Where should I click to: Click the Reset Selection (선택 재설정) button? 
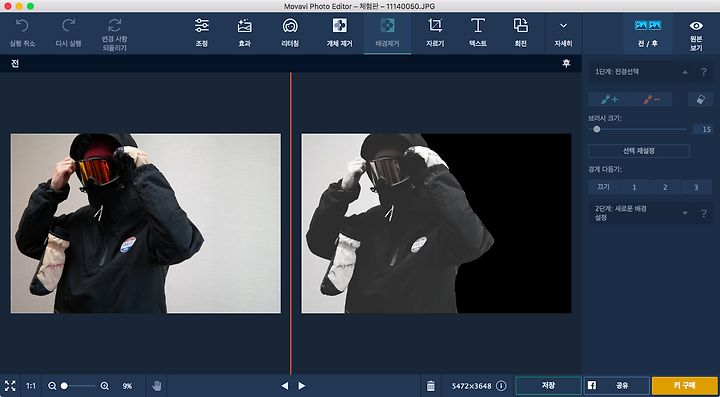[x=639, y=151]
